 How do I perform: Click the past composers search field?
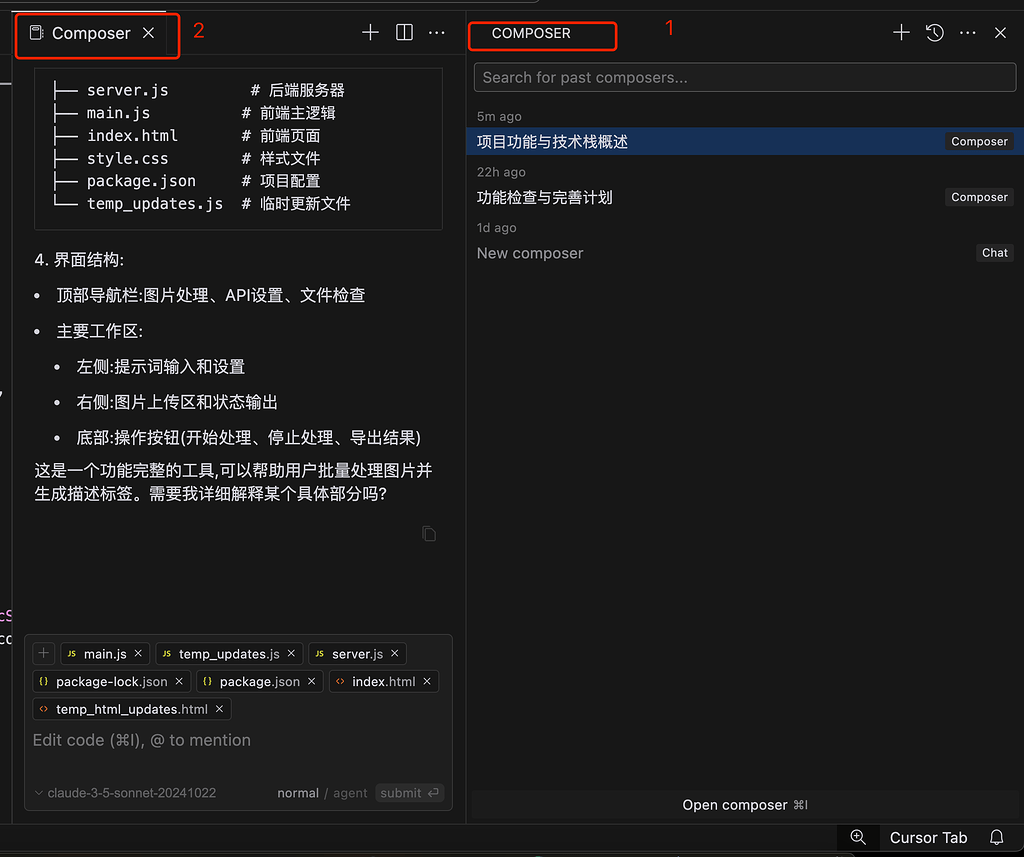pos(744,77)
